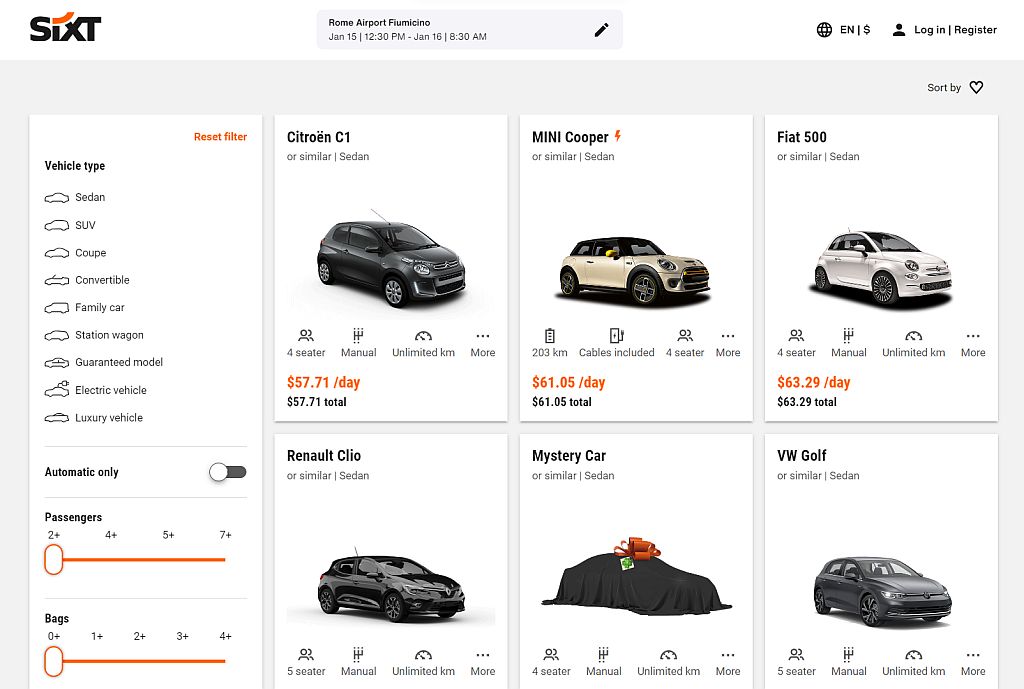Expand More details for Renault Clio

pyautogui.click(x=483, y=662)
